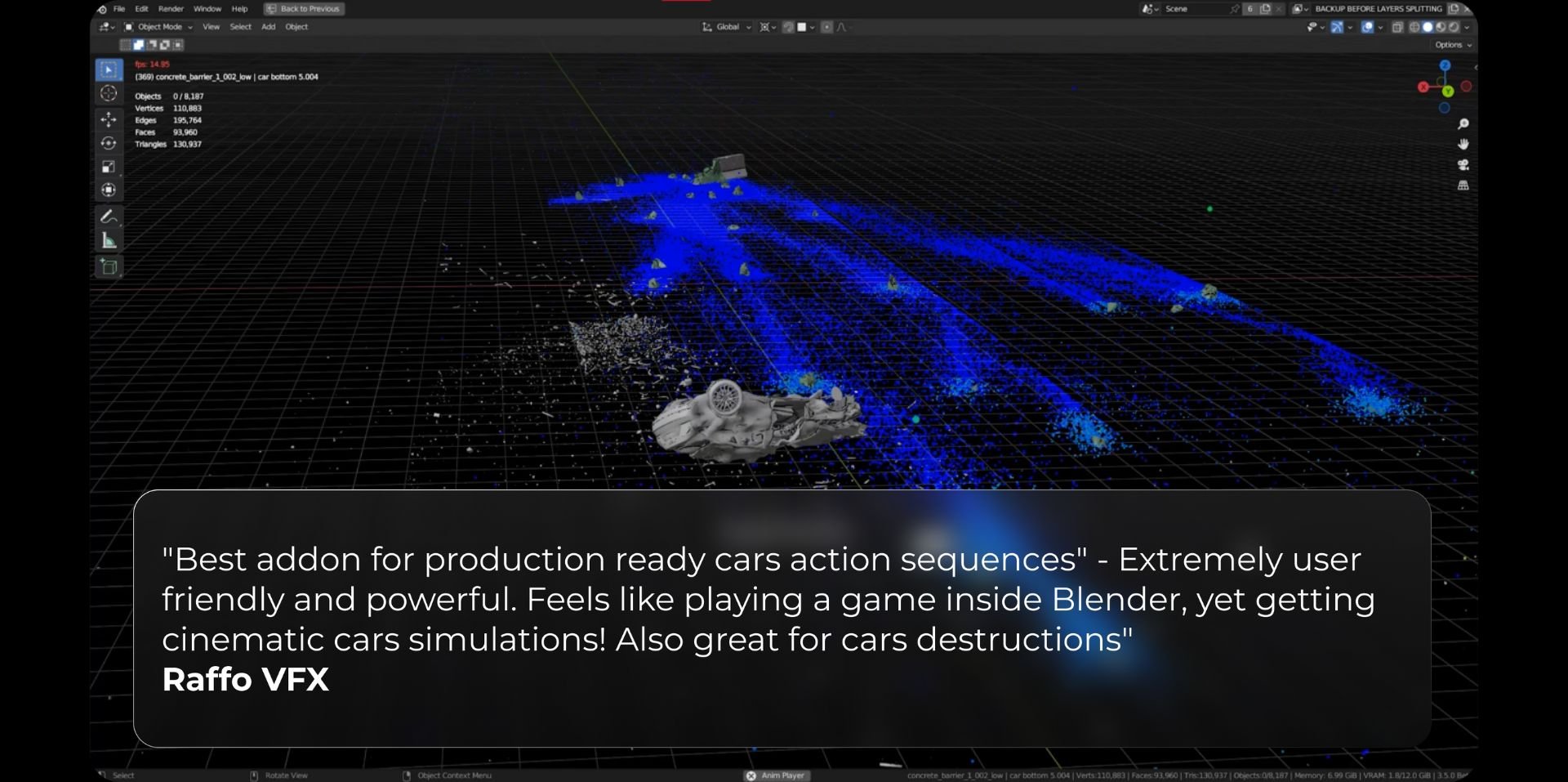
Task: Switch to material preview shading
Action: (x=1441, y=27)
